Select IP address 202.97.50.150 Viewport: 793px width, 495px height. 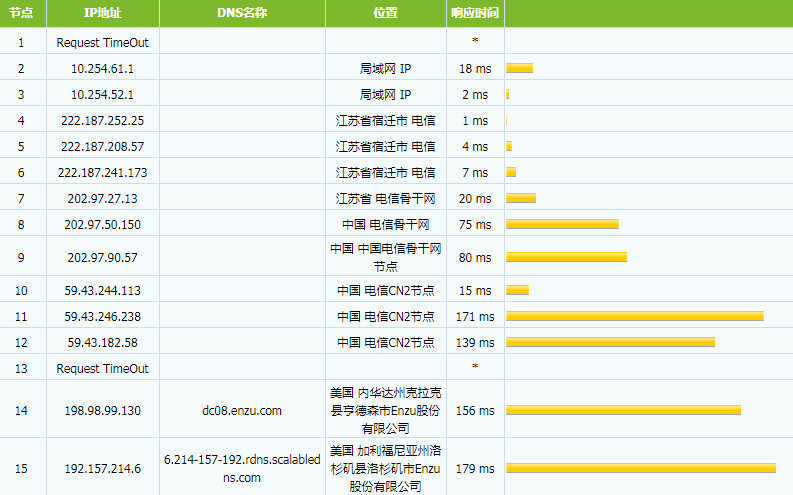click(x=103, y=225)
